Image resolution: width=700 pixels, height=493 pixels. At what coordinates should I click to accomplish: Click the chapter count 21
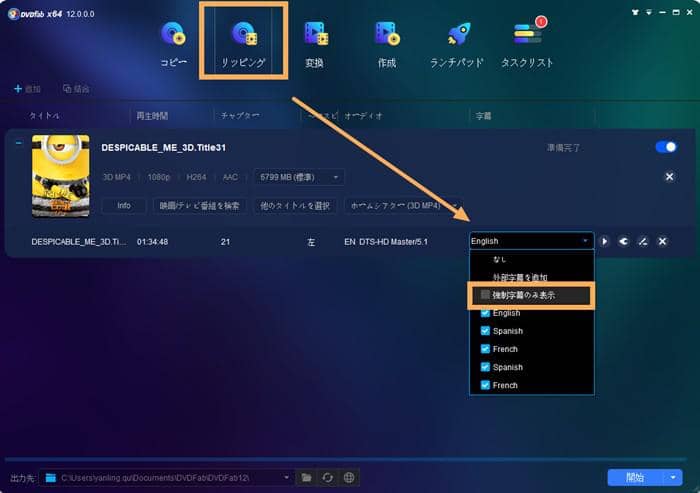click(225, 242)
